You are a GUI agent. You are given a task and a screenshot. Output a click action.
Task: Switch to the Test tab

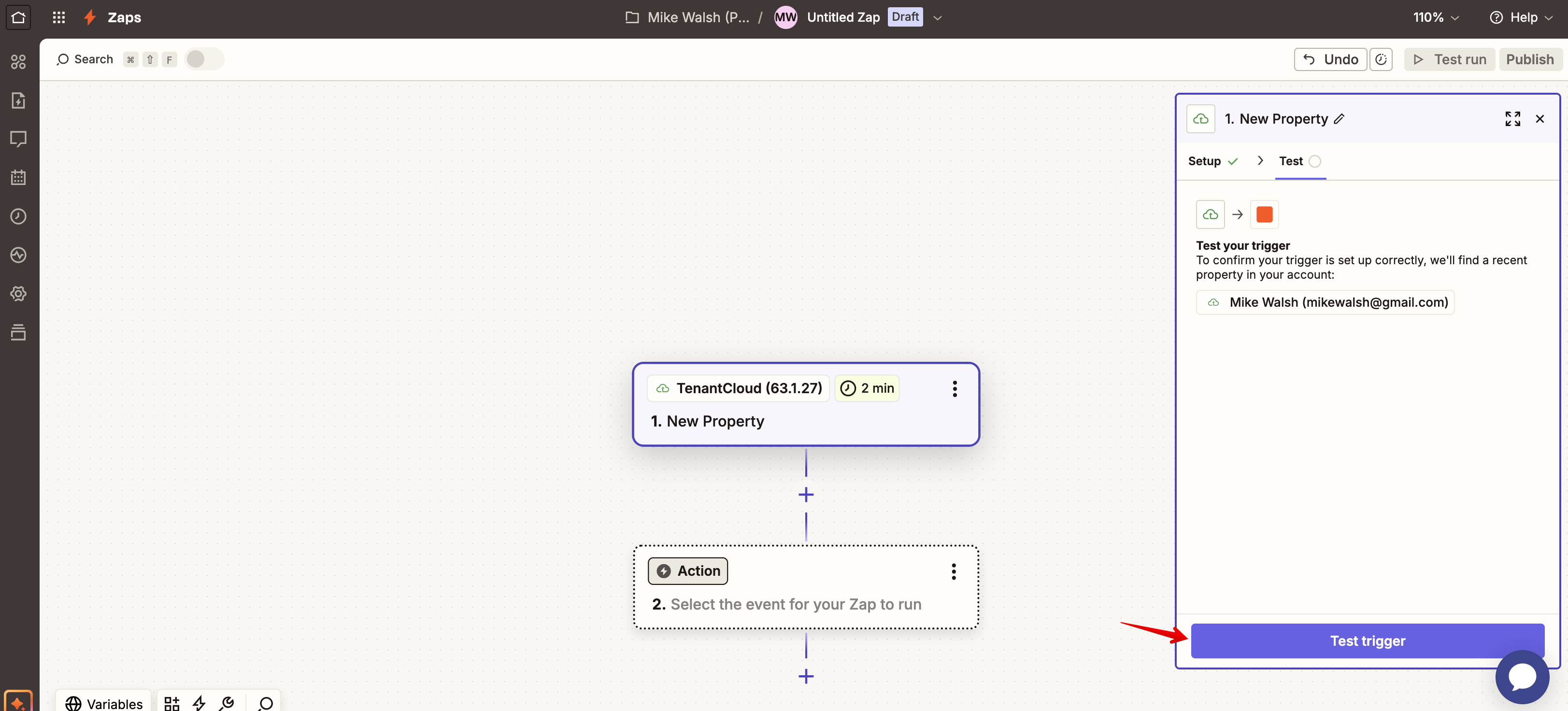click(x=1299, y=161)
